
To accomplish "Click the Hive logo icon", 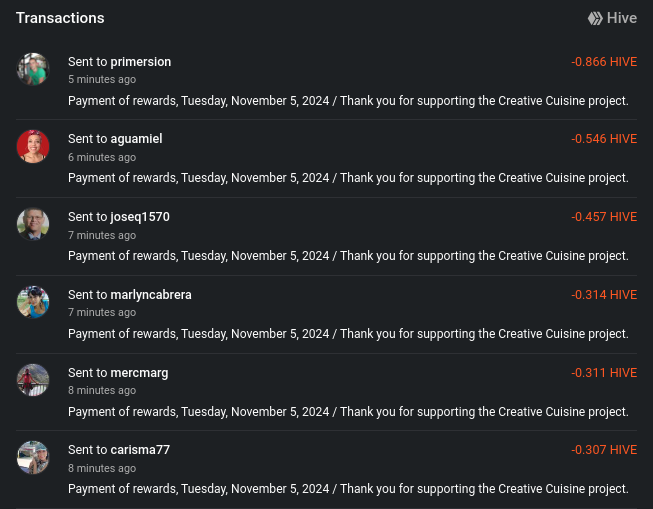I will (x=595, y=18).
